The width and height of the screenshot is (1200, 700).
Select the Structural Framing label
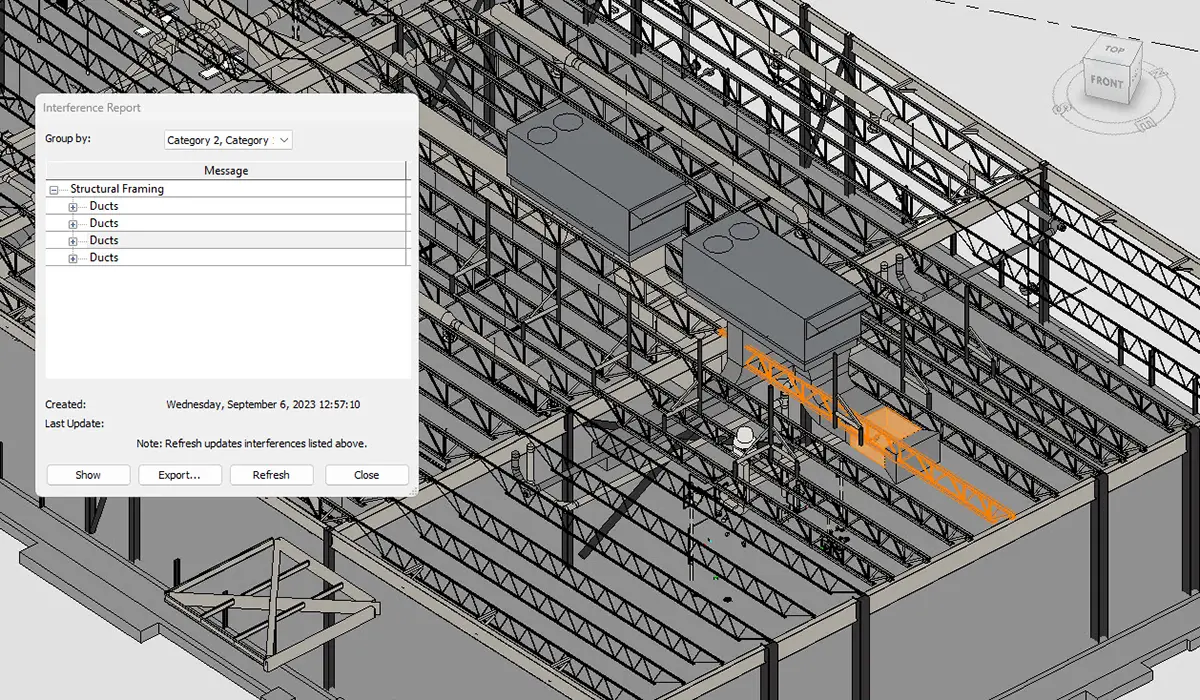point(117,189)
